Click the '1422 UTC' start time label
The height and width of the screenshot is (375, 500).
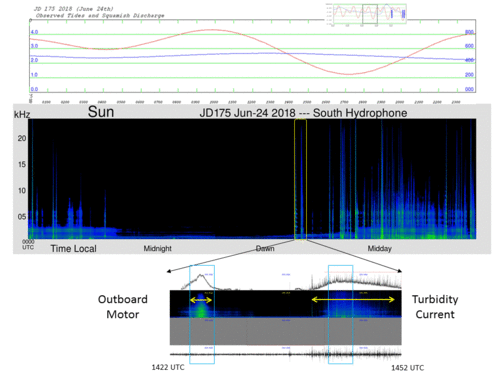[168, 367]
